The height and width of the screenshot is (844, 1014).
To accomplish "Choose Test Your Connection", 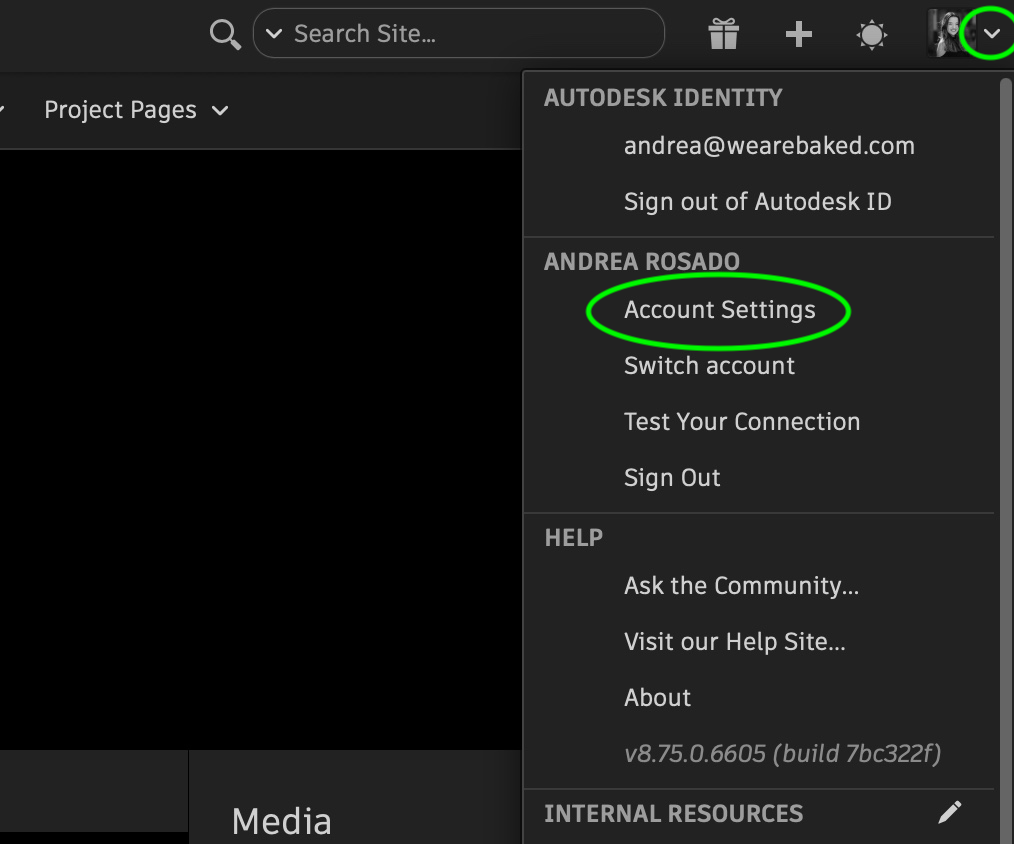I will point(741,422).
